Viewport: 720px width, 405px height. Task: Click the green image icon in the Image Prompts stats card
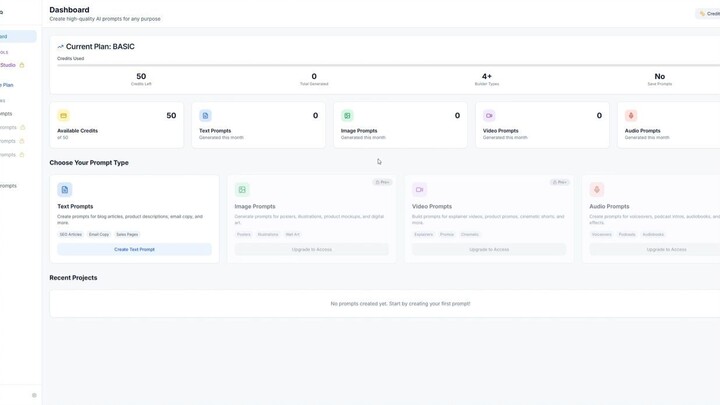coord(347,116)
